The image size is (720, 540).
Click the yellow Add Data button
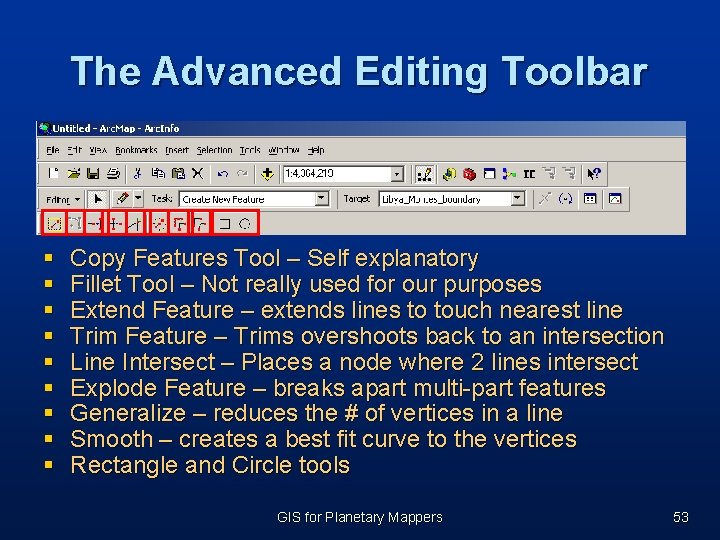pos(267,174)
